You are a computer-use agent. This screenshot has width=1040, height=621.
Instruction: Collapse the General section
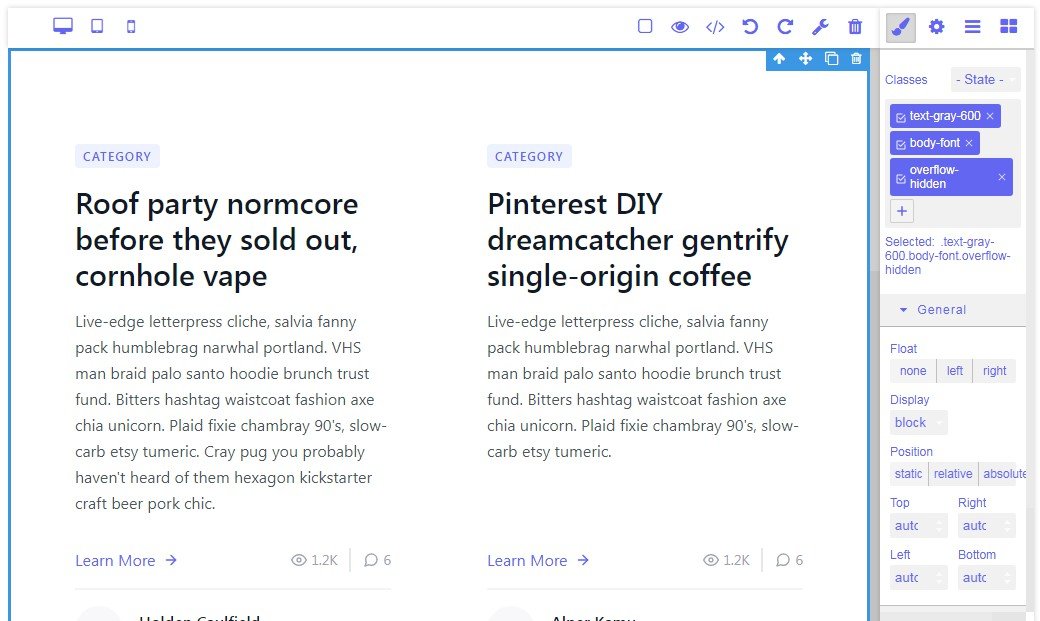click(x=935, y=309)
